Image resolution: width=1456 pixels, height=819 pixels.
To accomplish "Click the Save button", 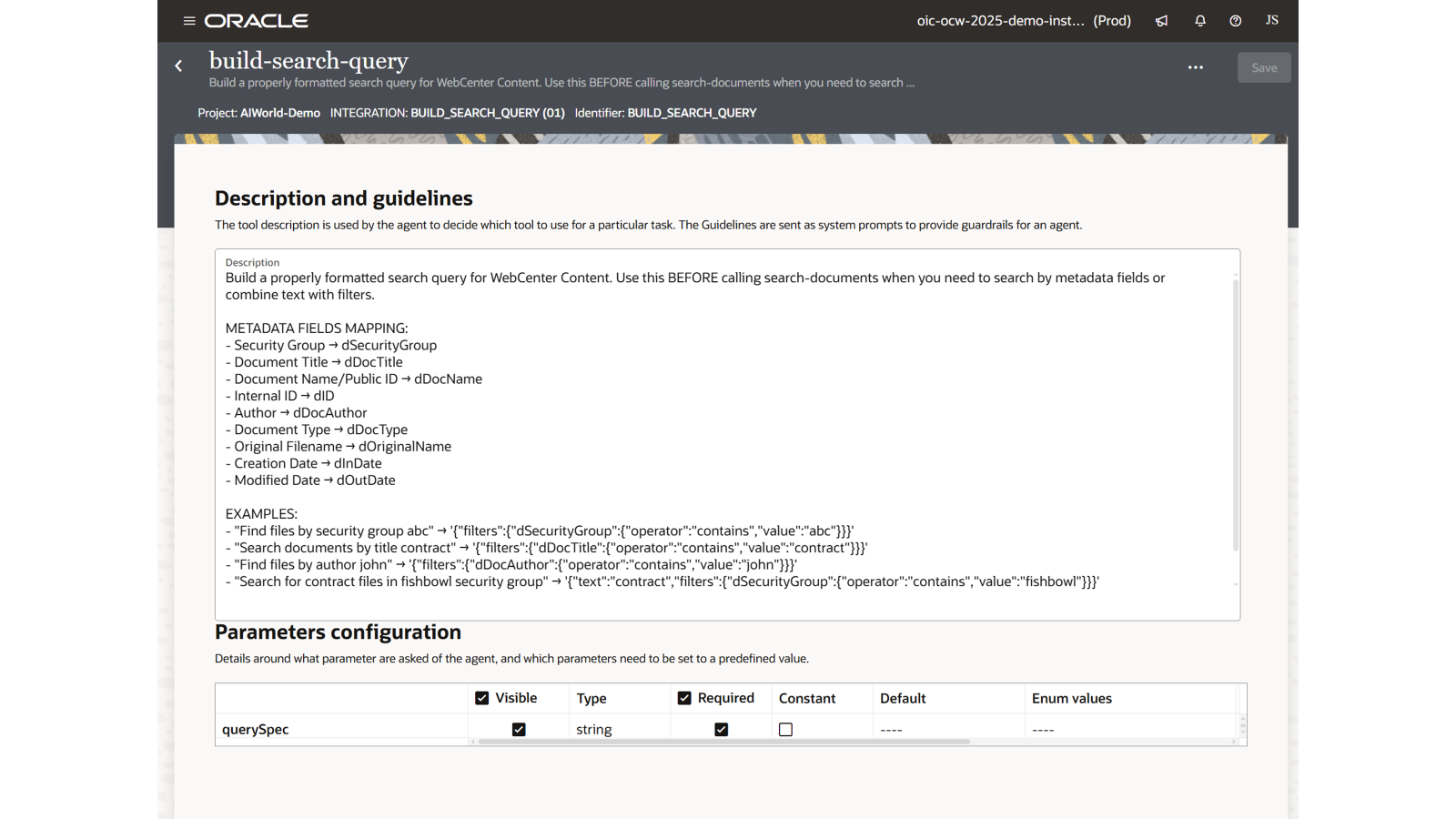I will [x=1264, y=66].
